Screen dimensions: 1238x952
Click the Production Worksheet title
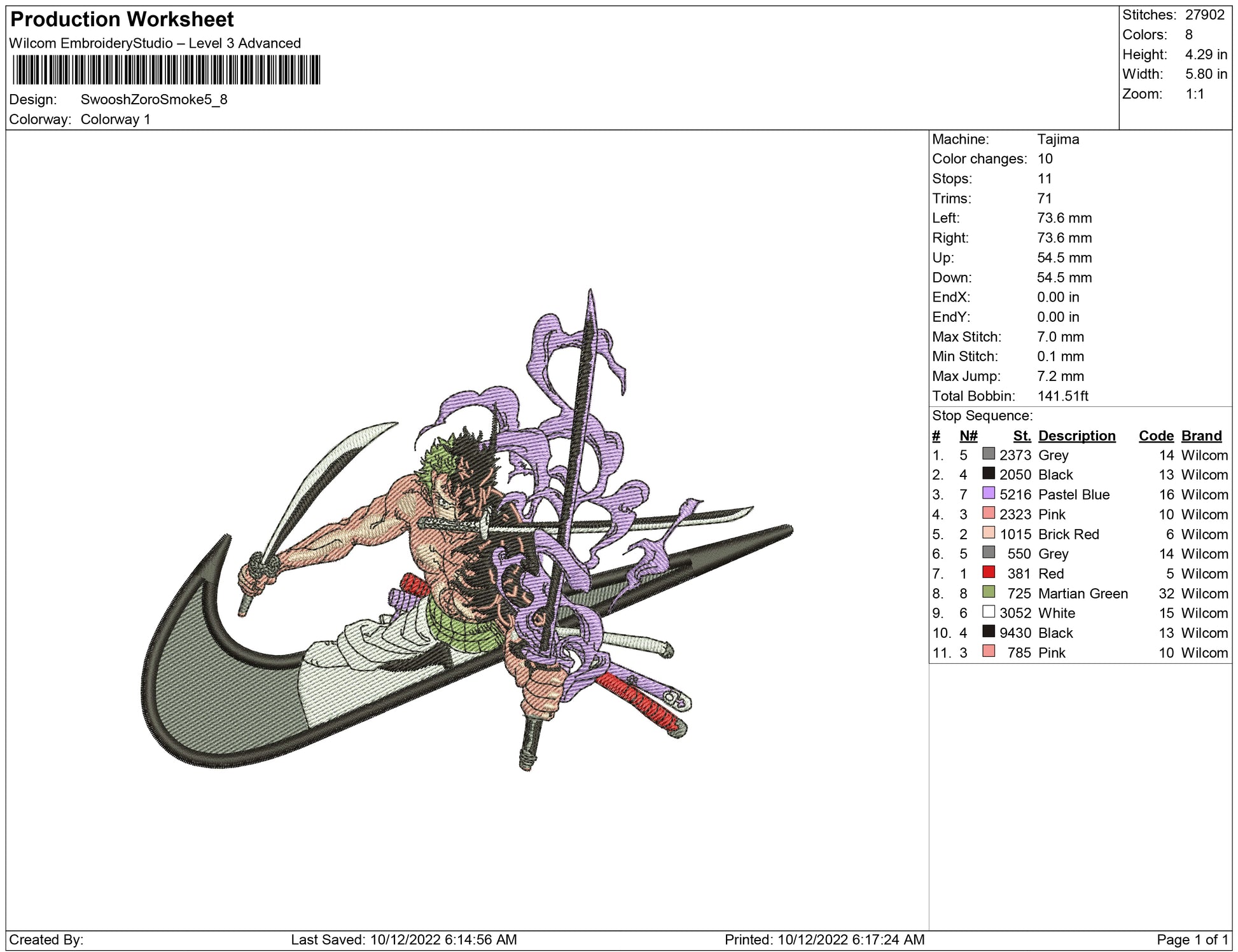point(122,20)
